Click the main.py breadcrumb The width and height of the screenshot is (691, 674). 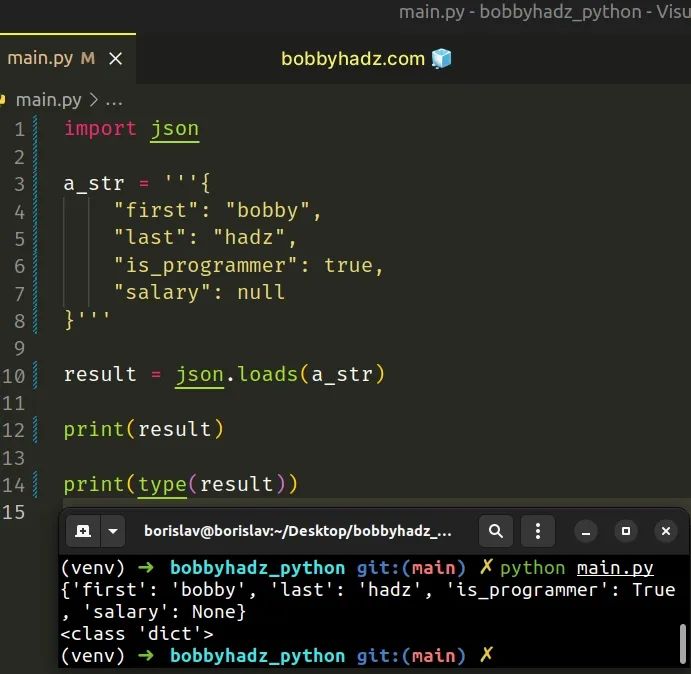pos(48,100)
